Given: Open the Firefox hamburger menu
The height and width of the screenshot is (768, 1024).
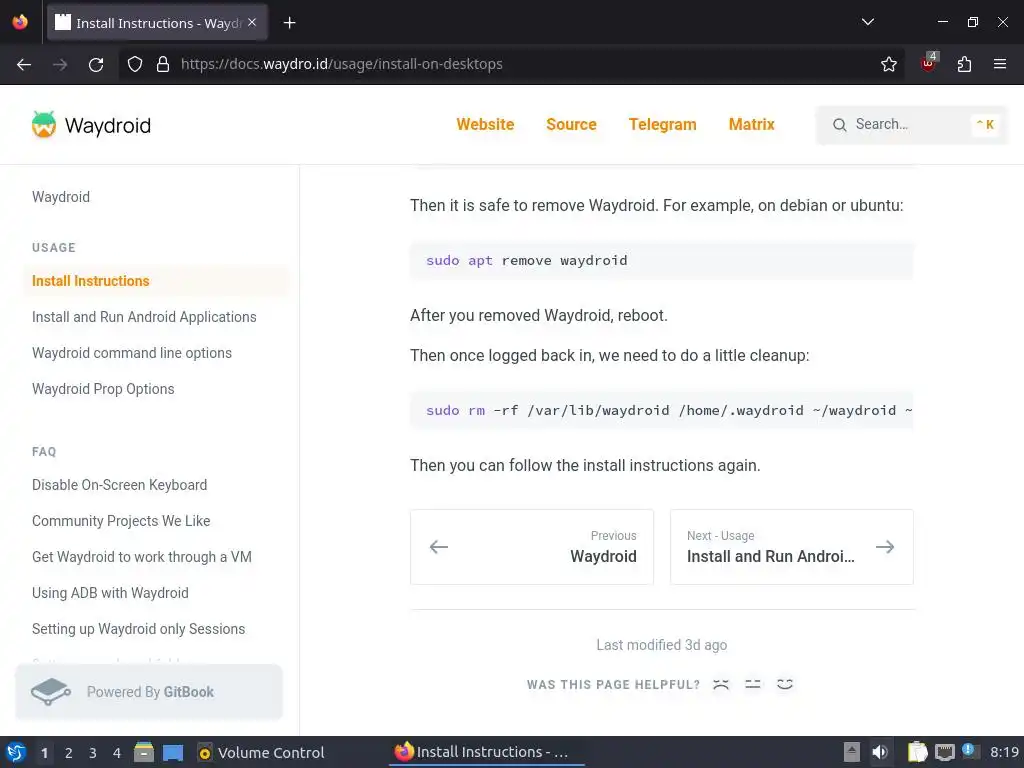Looking at the screenshot, I should click(999, 64).
